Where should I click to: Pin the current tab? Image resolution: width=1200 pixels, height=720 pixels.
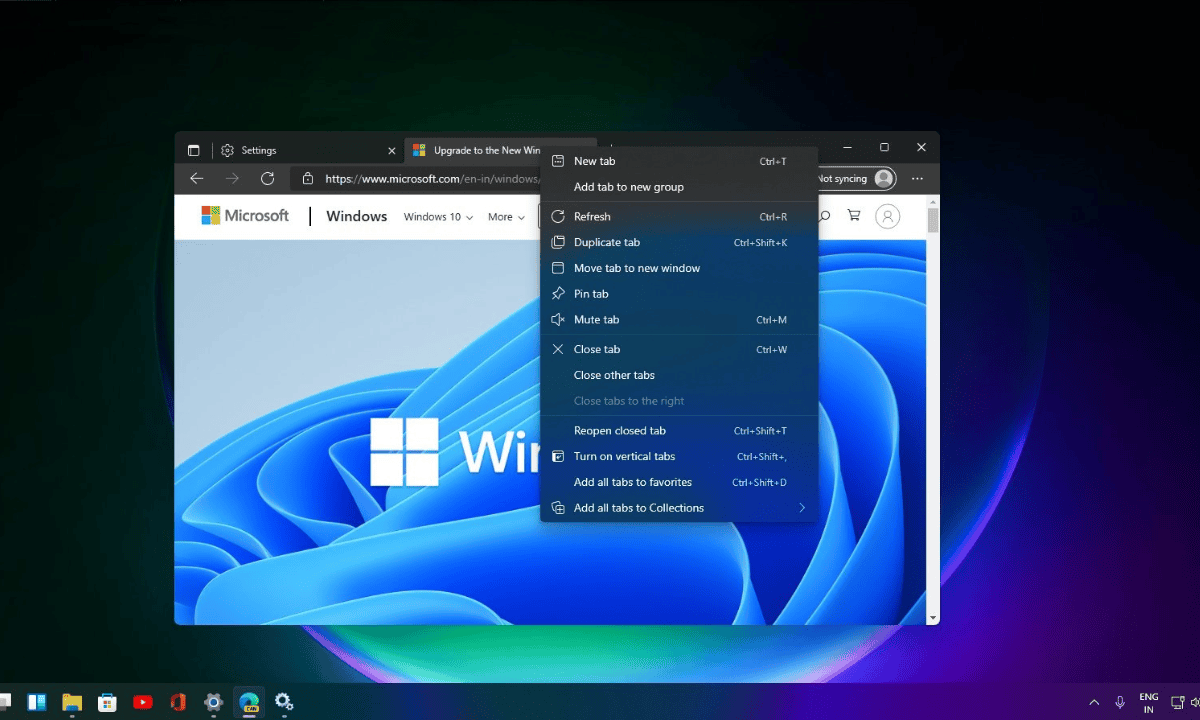[591, 293]
